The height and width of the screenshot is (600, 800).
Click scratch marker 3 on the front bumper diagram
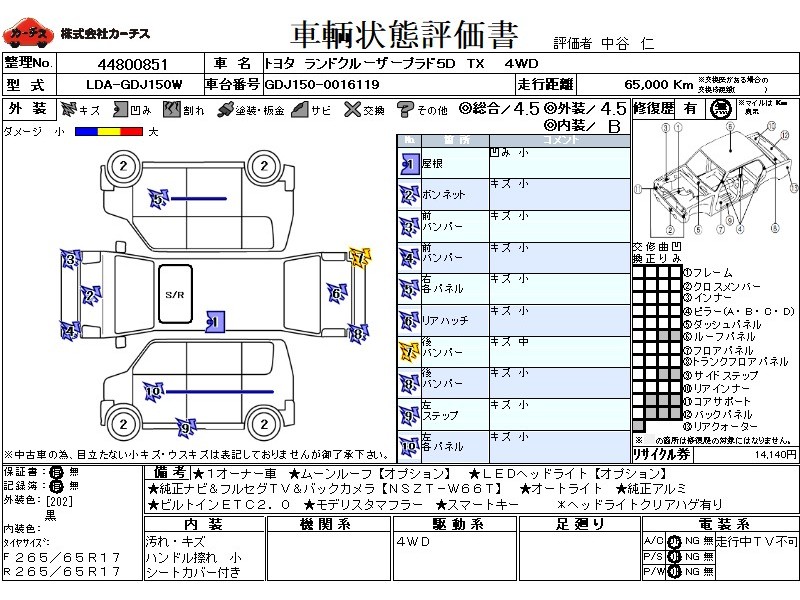[x=70, y=260]
